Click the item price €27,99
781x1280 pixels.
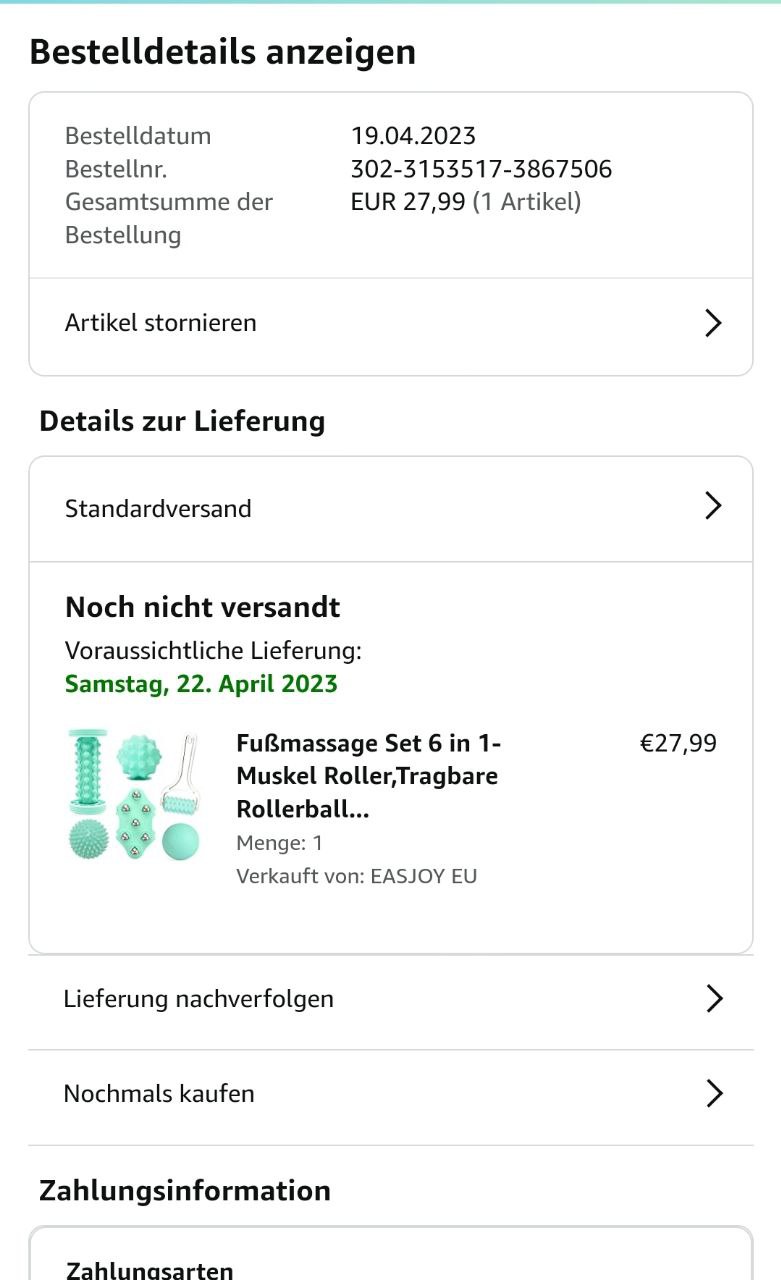coord(678,743)
